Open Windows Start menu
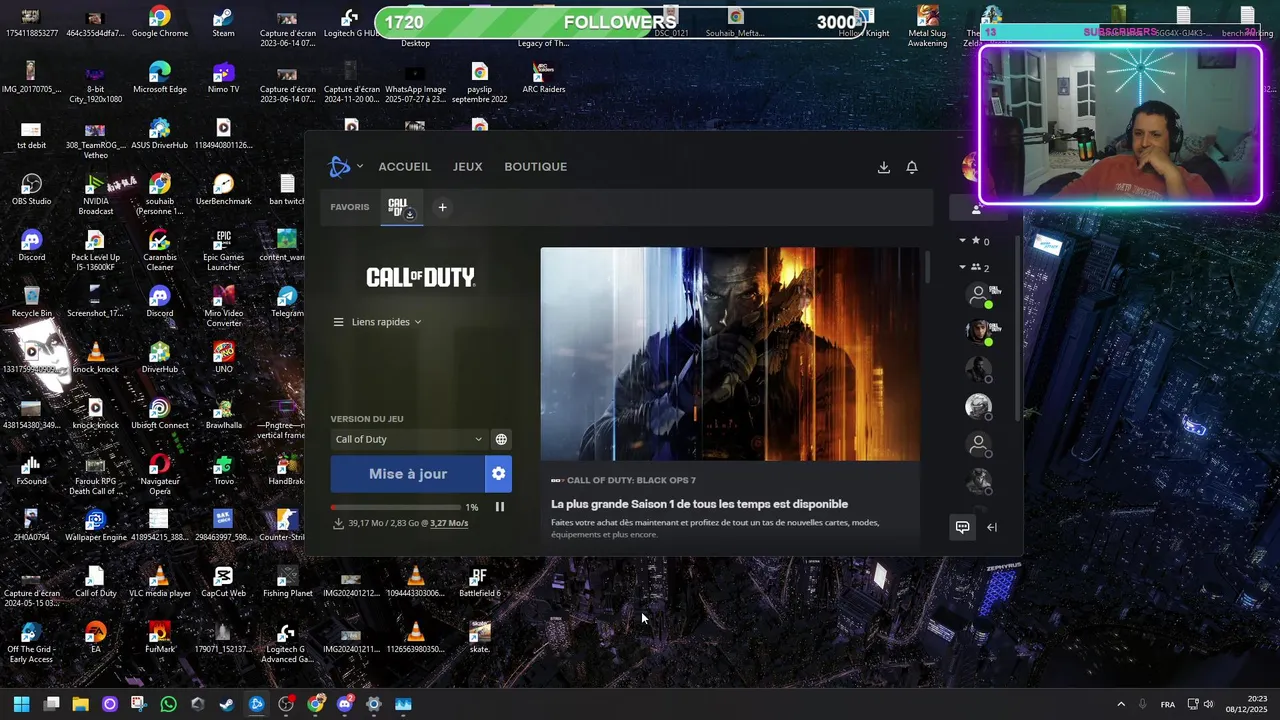 click(21, 704)
